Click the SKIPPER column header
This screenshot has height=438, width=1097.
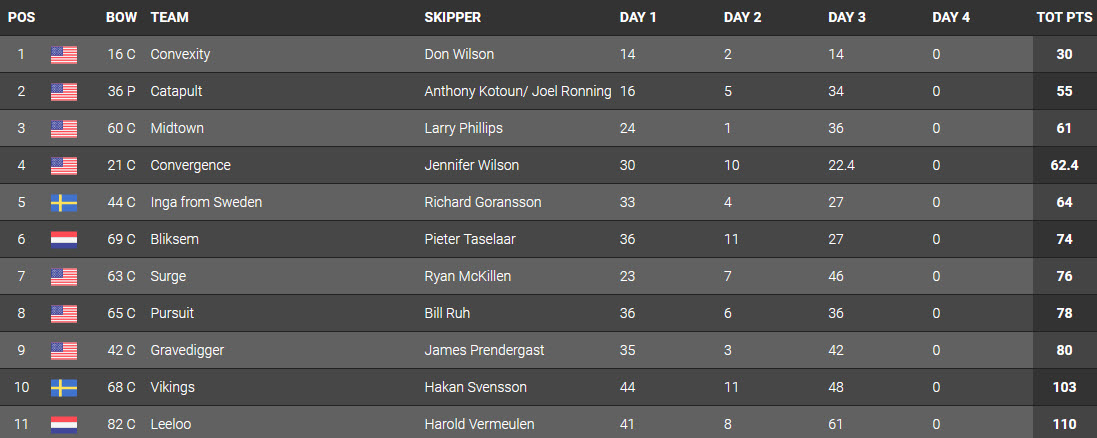tap(452, 17)
